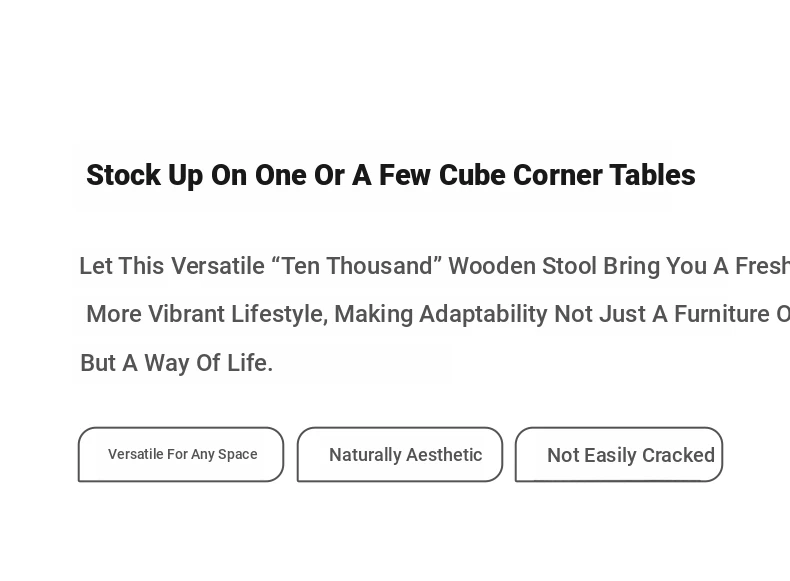Click the word Furniture in the paragraph
The height and width of the screenshot is (581, 790).
click(x=722, y=314)
